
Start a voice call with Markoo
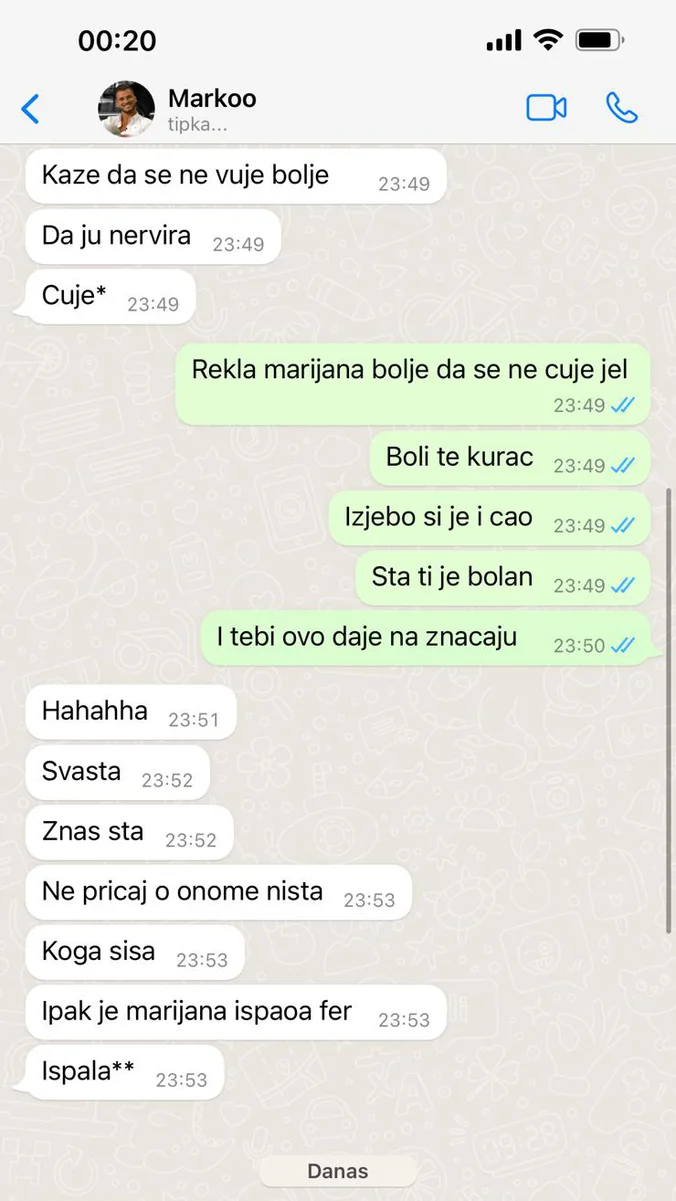tap(621, 108)
